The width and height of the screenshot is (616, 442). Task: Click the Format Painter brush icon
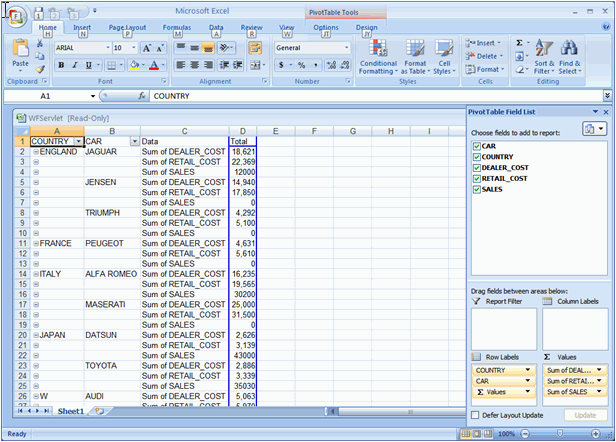coord(40,70)
